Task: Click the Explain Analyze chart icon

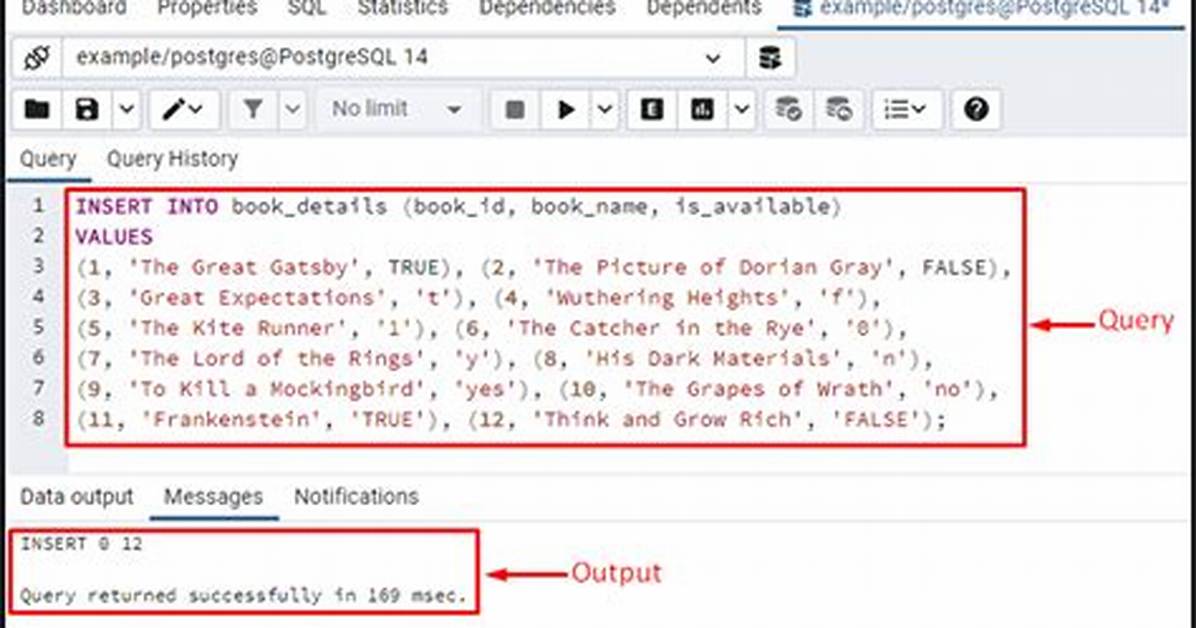Action: click(x=702, y=110)
